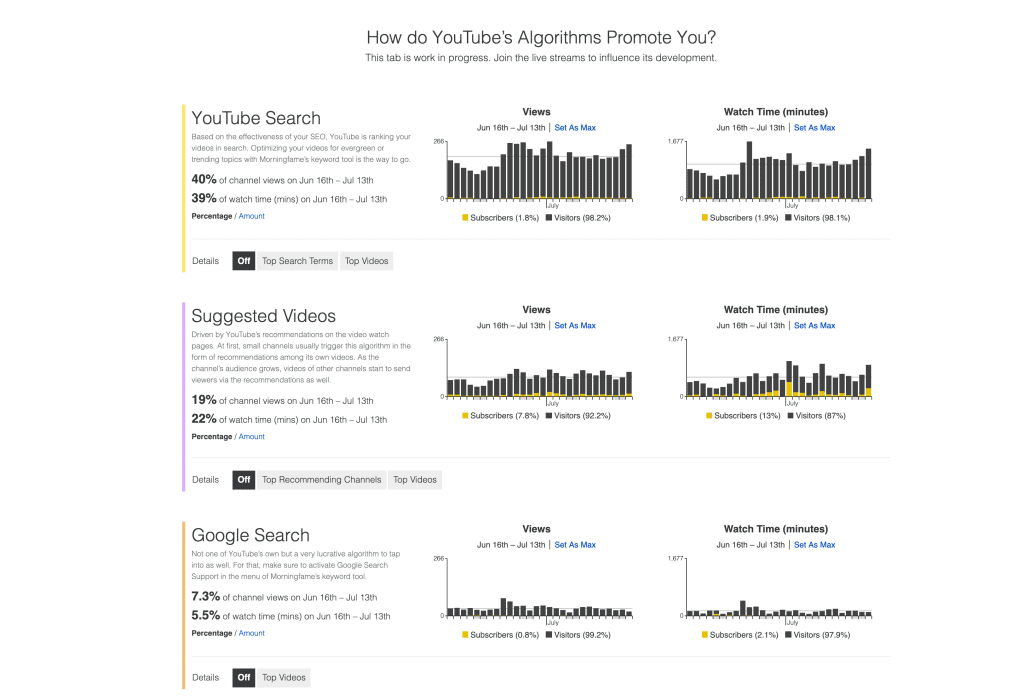The height and width of the screenshot is (700, 1024).
Task: Open Top Search Terms tab
Action: (297, 261)
